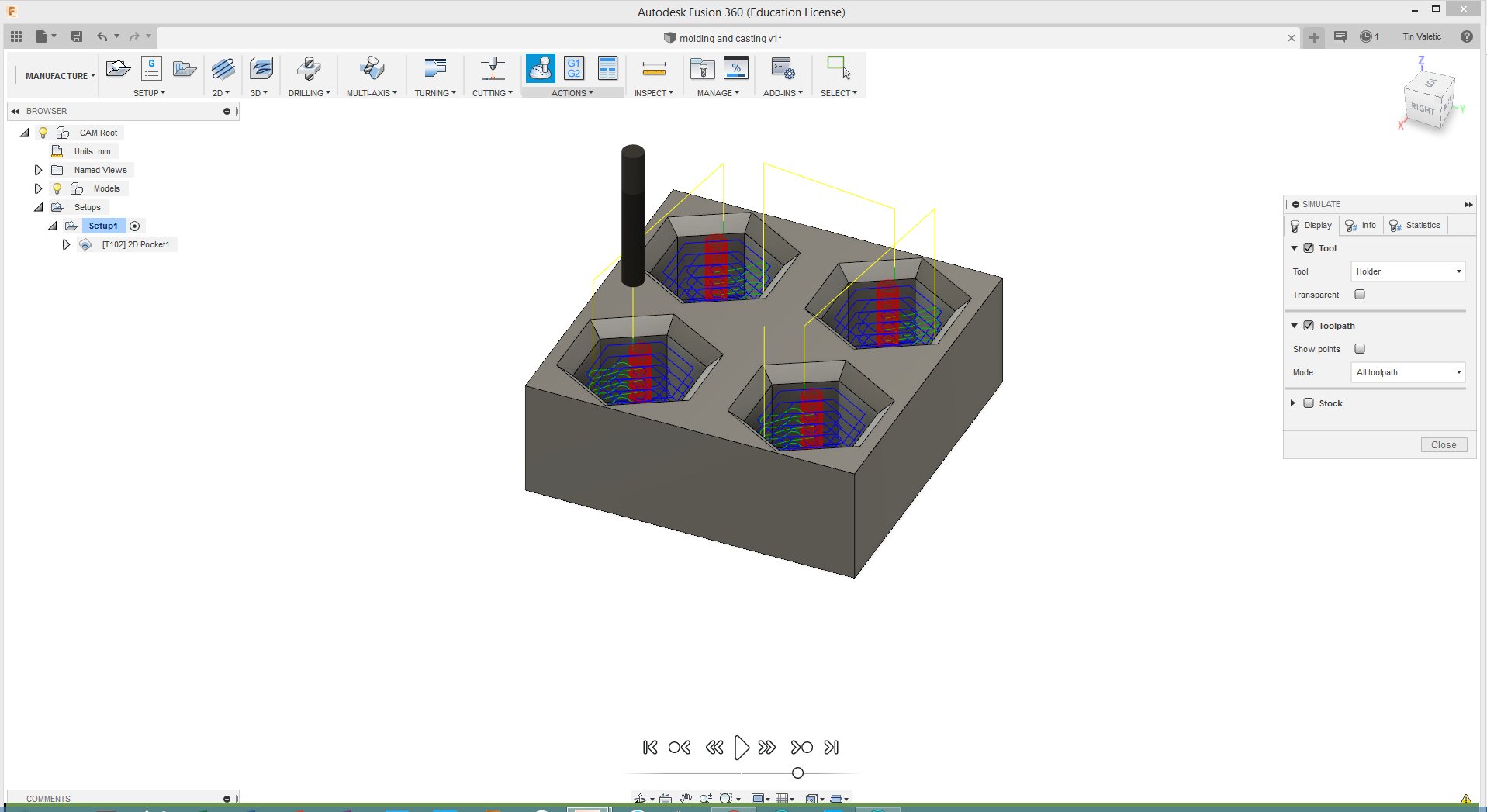Open the data panel grid icon
The width and height of the screenshot is (1487, 812).
pos(16,36)
